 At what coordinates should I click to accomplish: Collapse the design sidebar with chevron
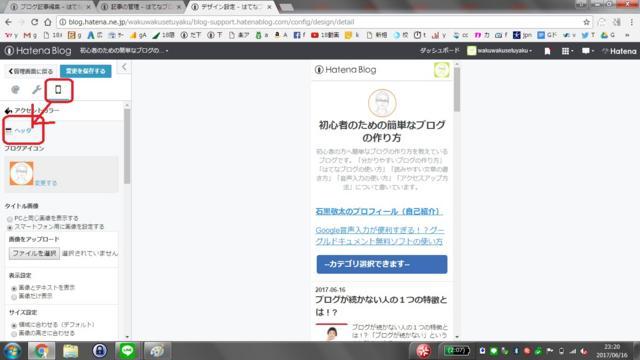tap(124, 67)
